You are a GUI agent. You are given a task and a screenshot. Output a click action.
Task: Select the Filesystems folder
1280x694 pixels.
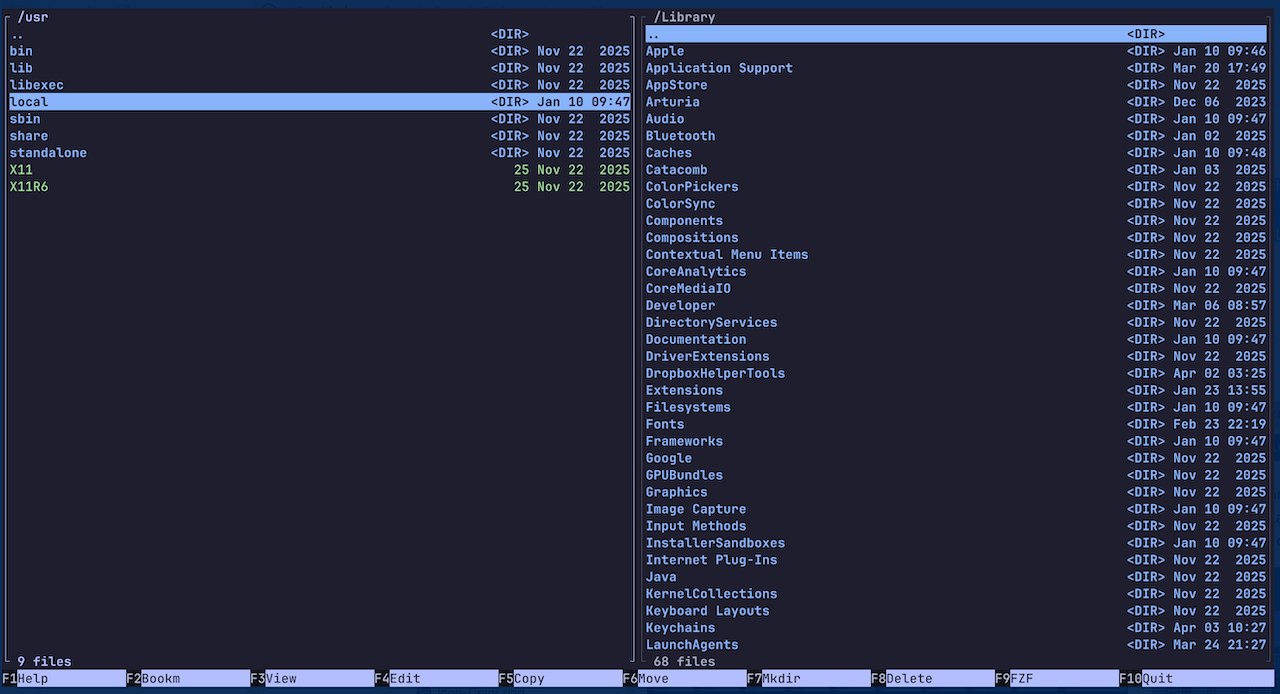956,408
